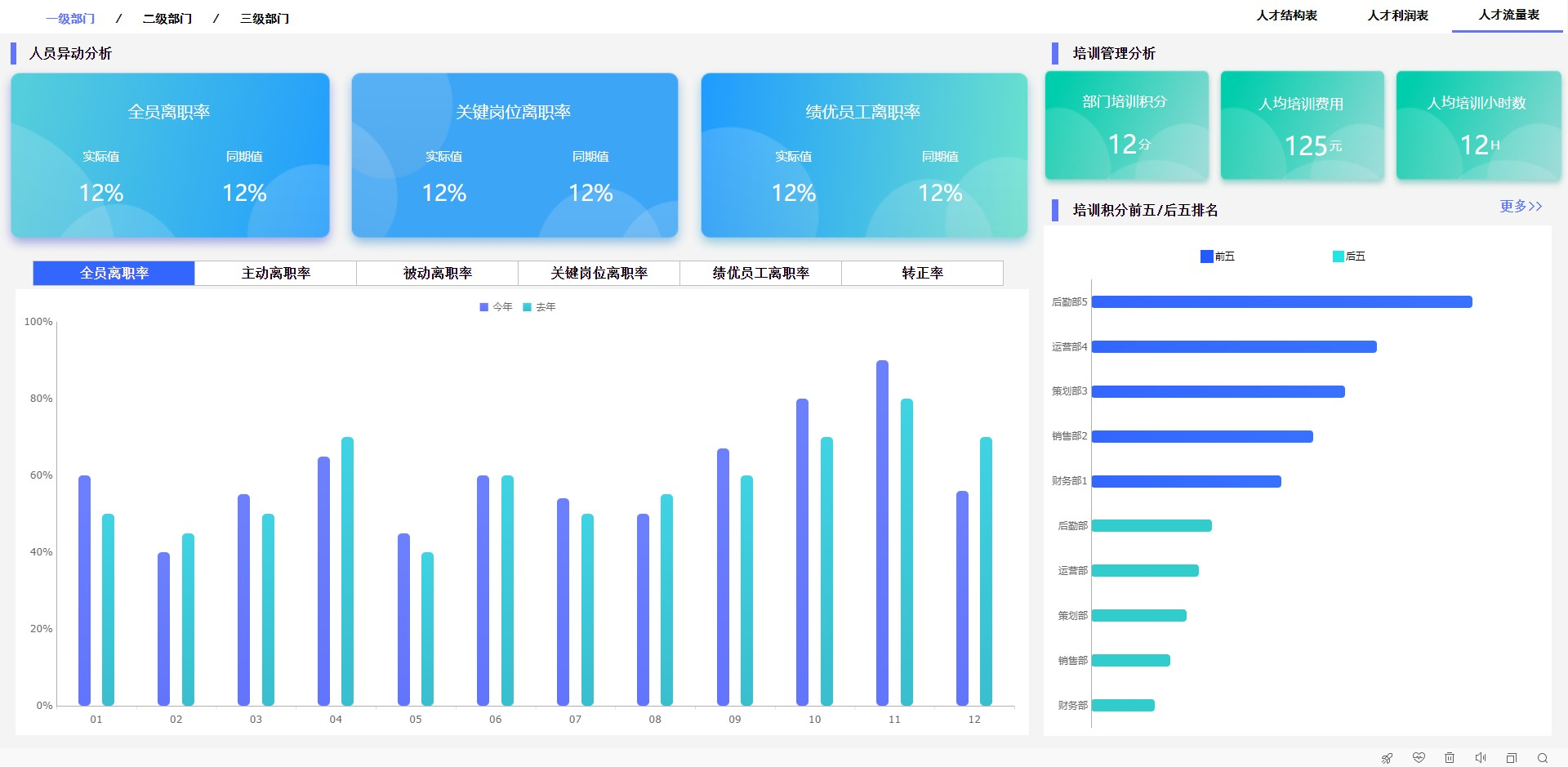The image size is (1568, 767).
Task: Click the 三级部门 breadcrumb
Action: pyautogui.click(x=265, y=18)
